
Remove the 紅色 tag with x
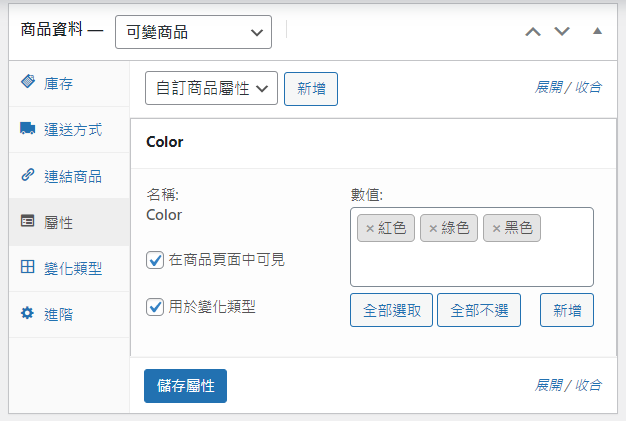[370, 229]
